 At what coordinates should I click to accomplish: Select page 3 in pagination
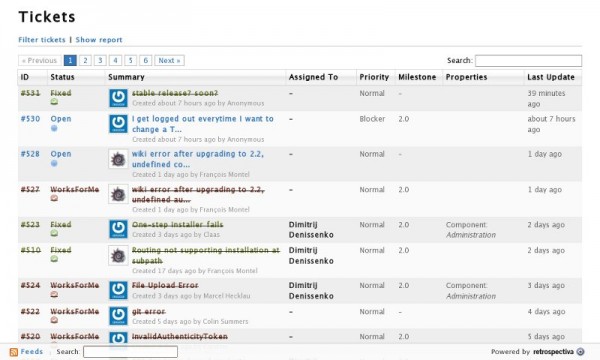pos(100,60)
